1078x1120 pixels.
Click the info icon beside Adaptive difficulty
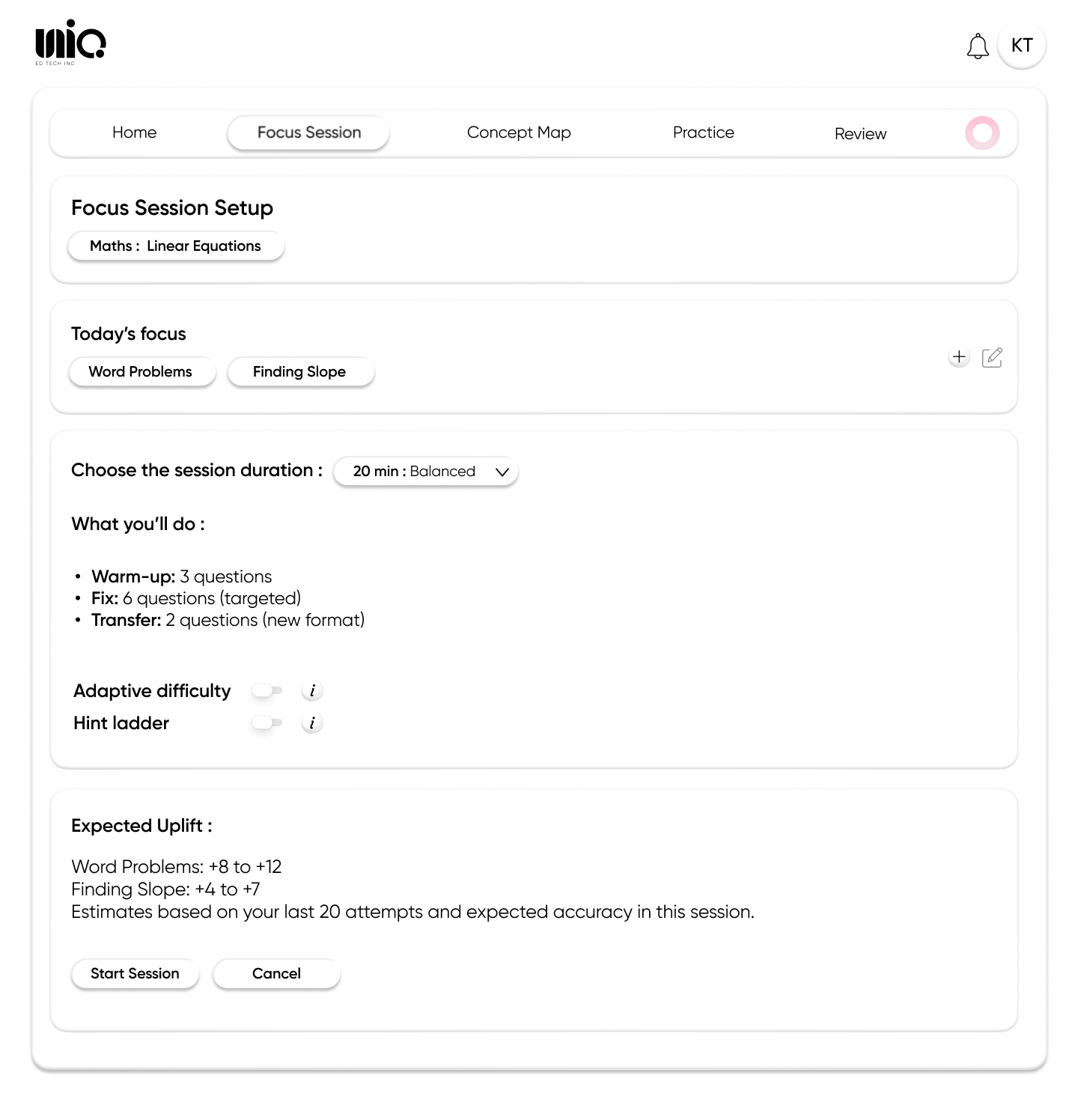click(312, 691)
